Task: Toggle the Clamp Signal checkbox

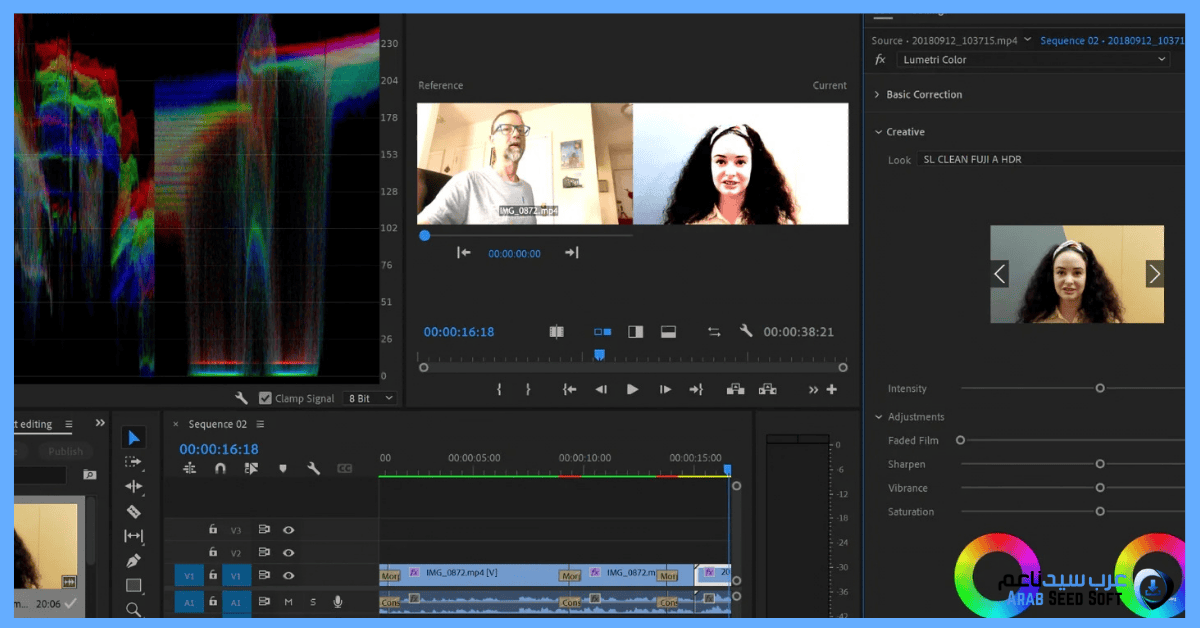Action: (x=265, y=398)
